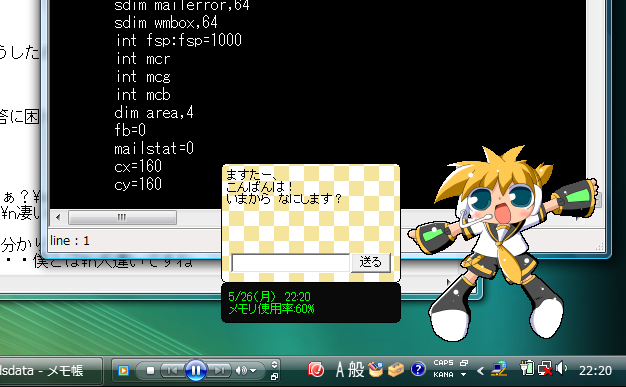Image resolution: width=626 pixels, height=387 pixels.
Task: Click the red IME language bar icon
Action: [x=316, y=369]
